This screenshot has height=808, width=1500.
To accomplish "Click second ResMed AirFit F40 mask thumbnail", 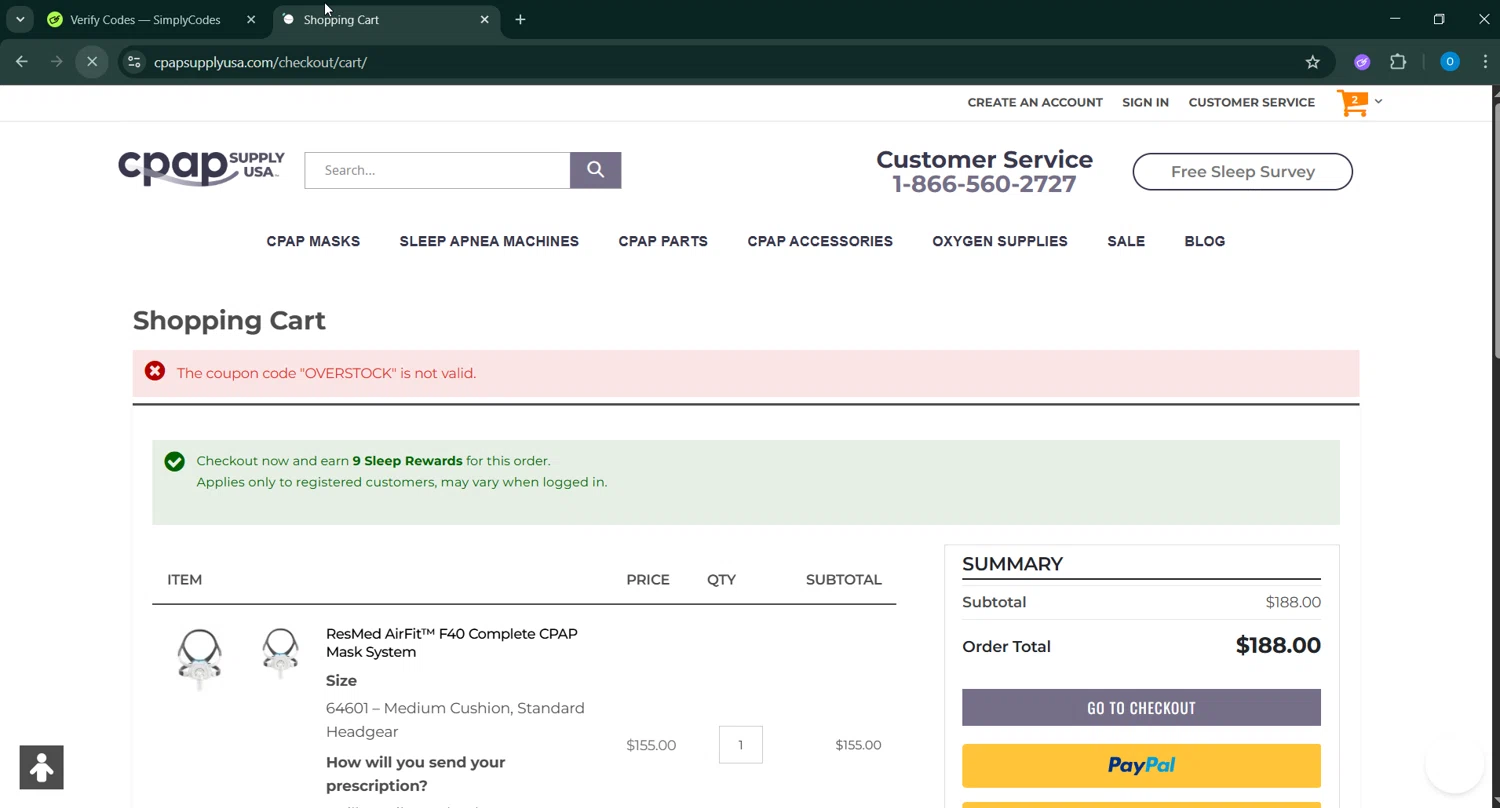I will (280, 653).
